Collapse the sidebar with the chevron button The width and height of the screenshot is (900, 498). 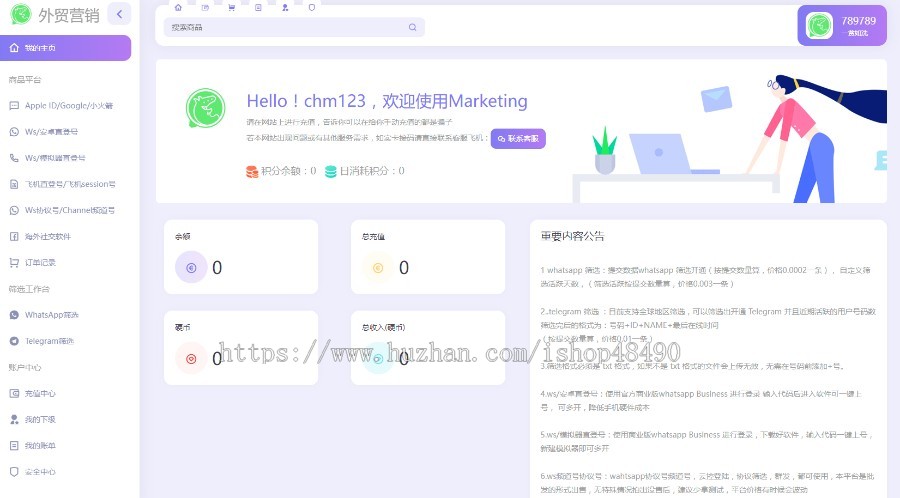[119, 14]
